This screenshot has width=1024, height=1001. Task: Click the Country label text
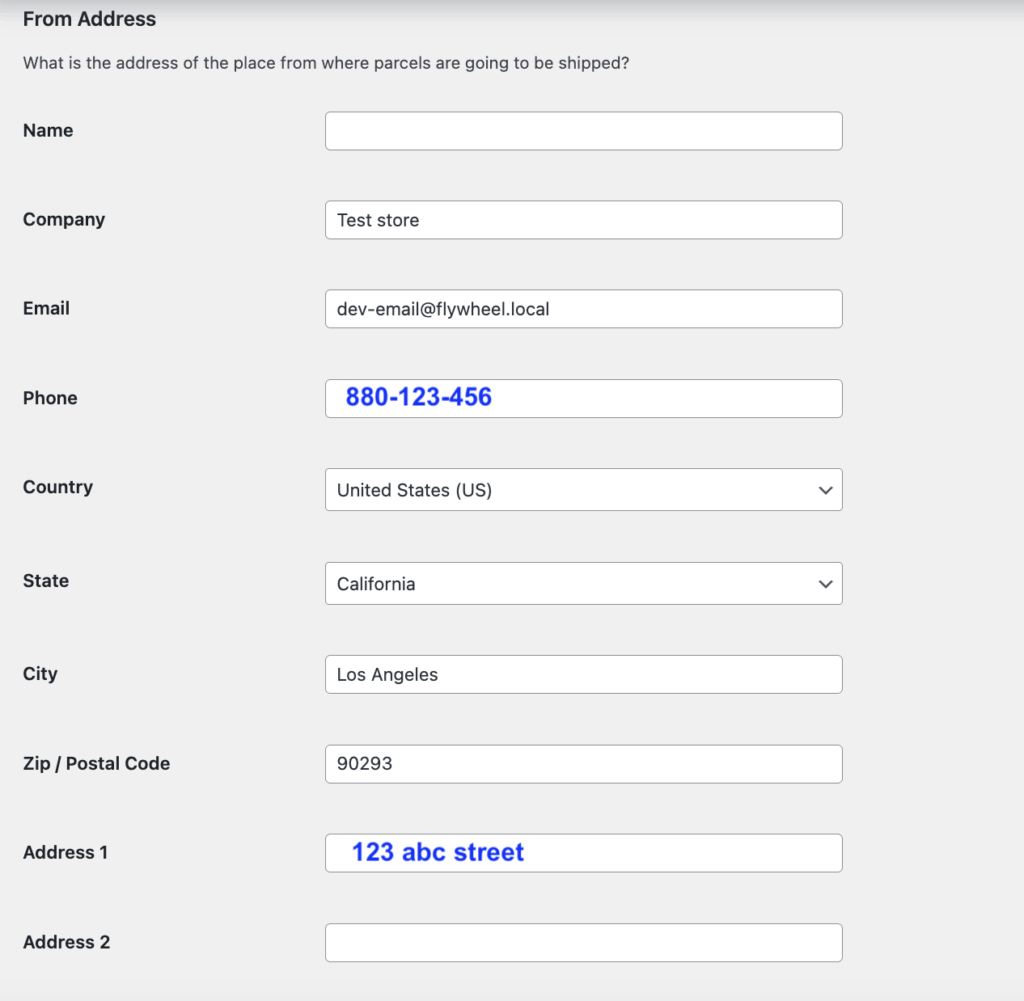coord(58,487)
